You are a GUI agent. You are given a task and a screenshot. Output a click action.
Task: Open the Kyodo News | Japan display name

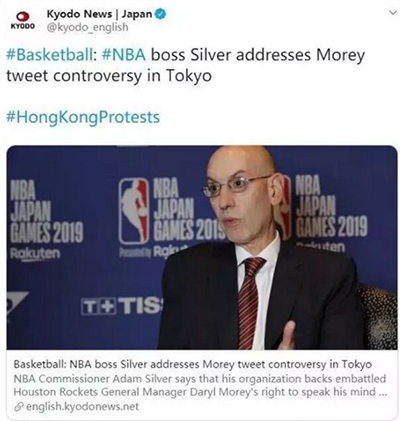(99, 14)
